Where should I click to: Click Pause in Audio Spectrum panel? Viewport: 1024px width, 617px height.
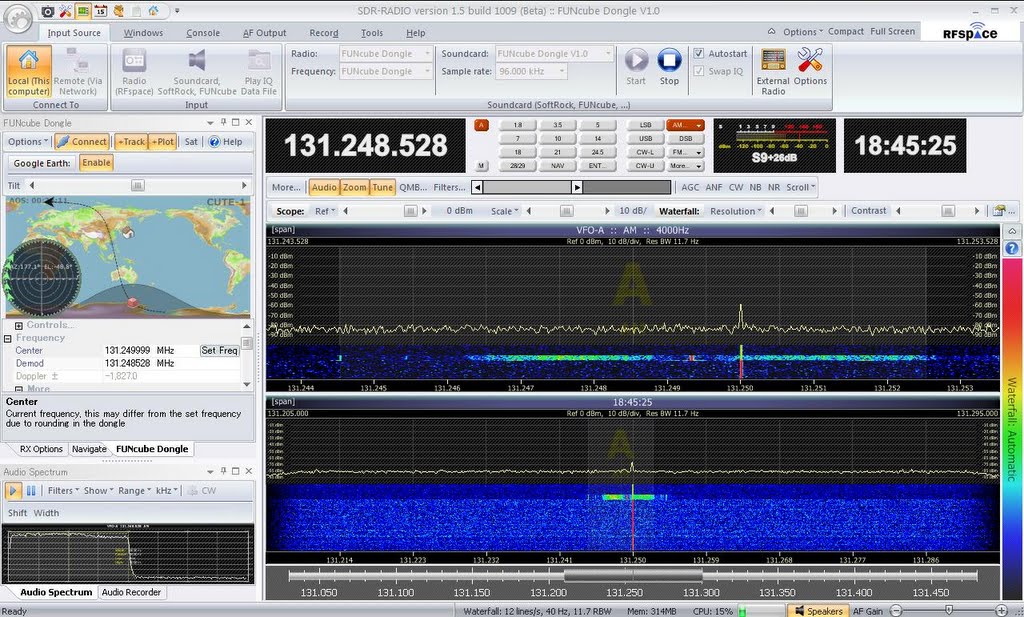click(31, 490)
